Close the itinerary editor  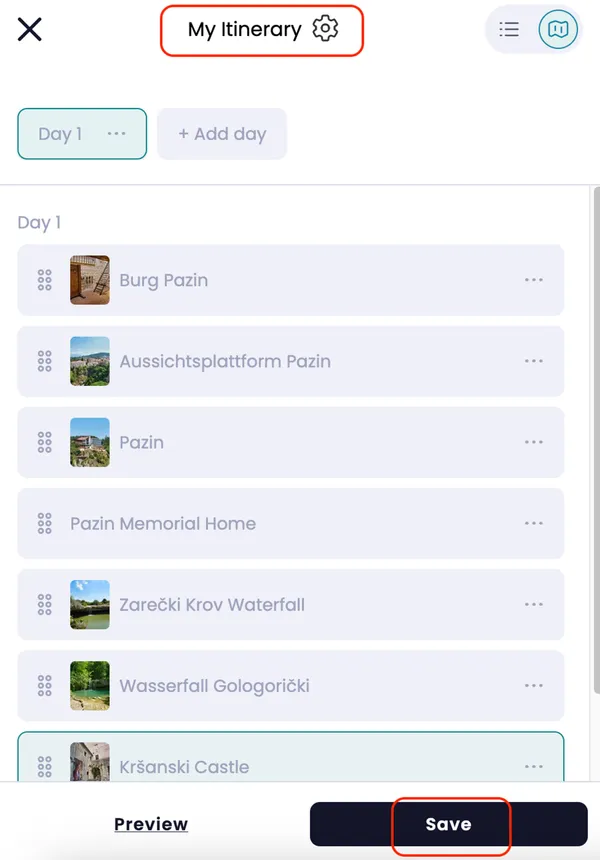coord(30,29)
